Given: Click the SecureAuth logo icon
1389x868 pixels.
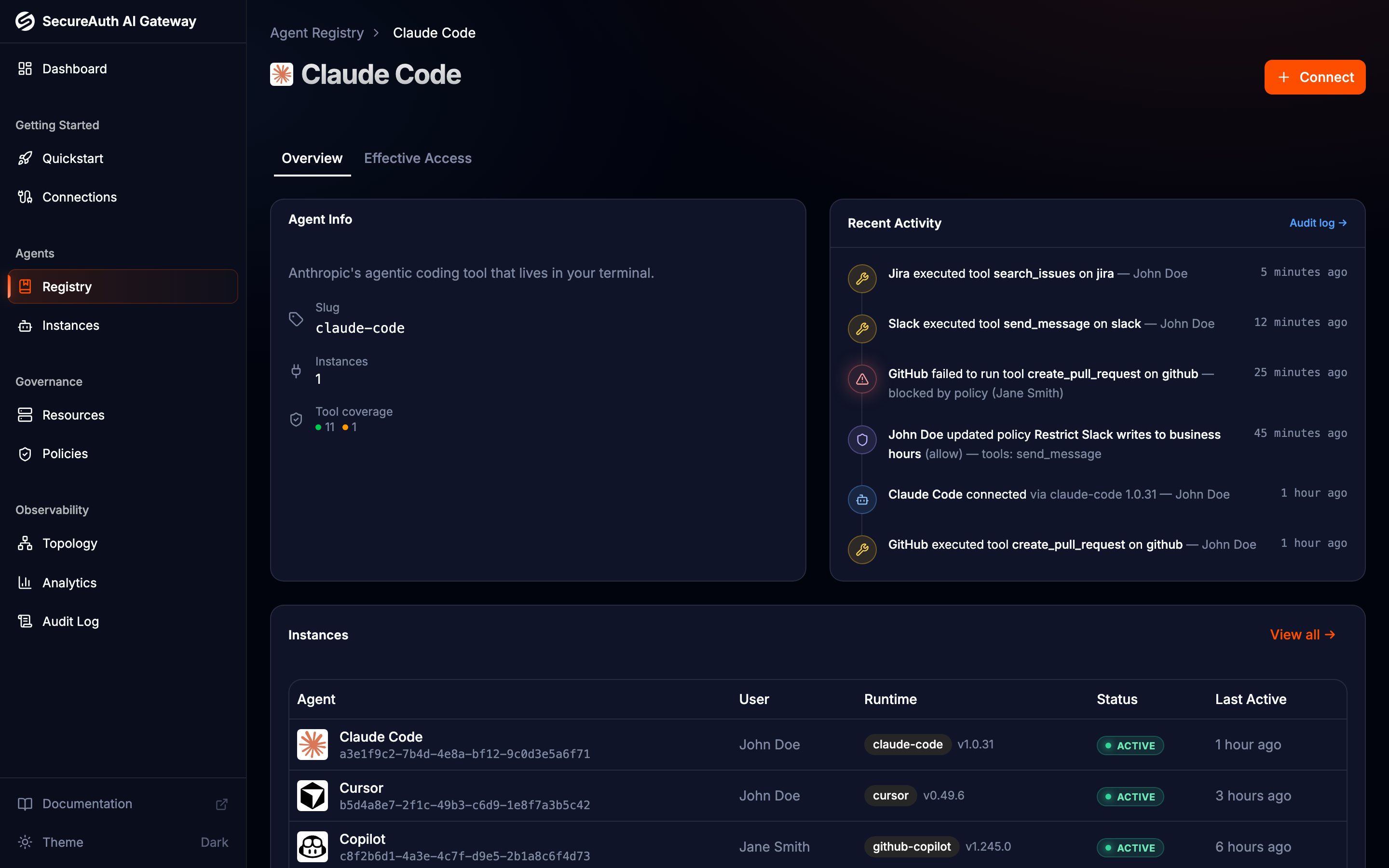Looking at the screenshot, I should click(25, 21).
